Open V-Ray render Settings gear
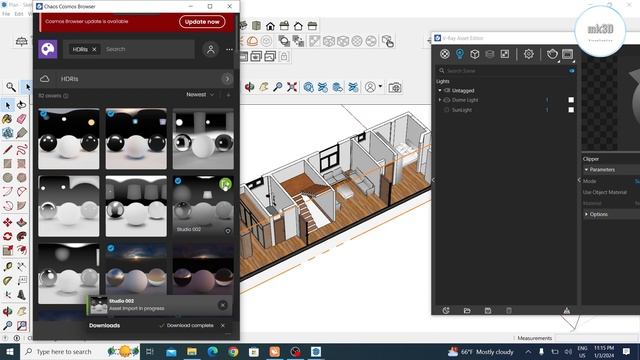Viewport: 640px width, 360px height. (x=529, y=54)
